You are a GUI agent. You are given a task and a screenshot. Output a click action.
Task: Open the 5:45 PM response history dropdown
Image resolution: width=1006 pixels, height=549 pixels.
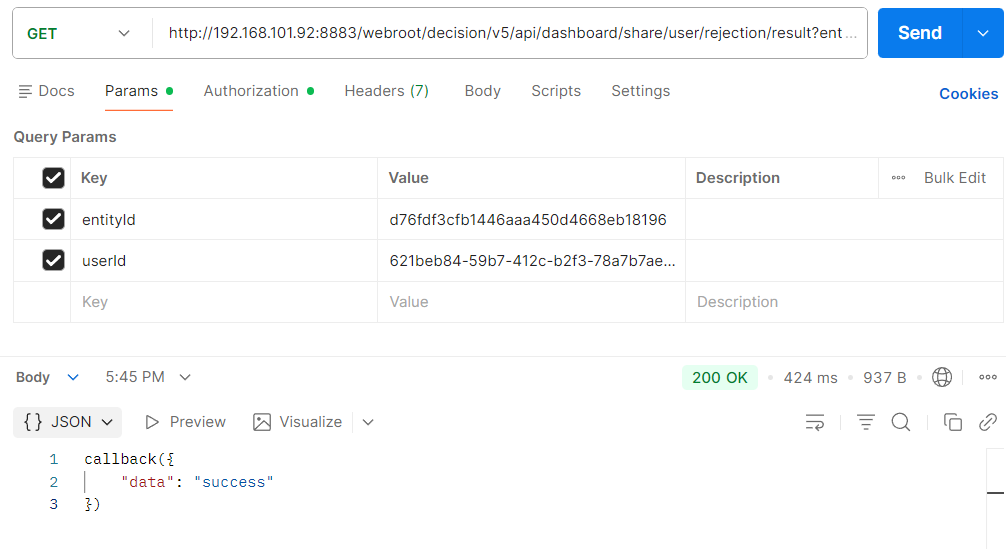148,377
